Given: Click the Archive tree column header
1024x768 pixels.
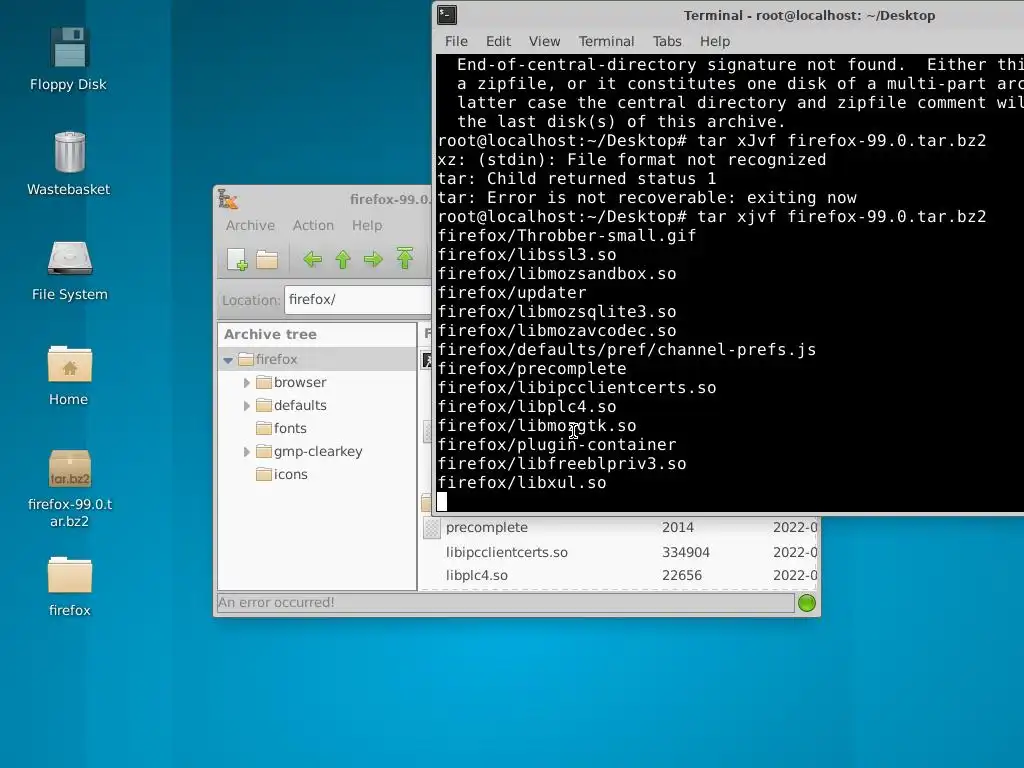Looking at the screenshot, I should point(317,334).
